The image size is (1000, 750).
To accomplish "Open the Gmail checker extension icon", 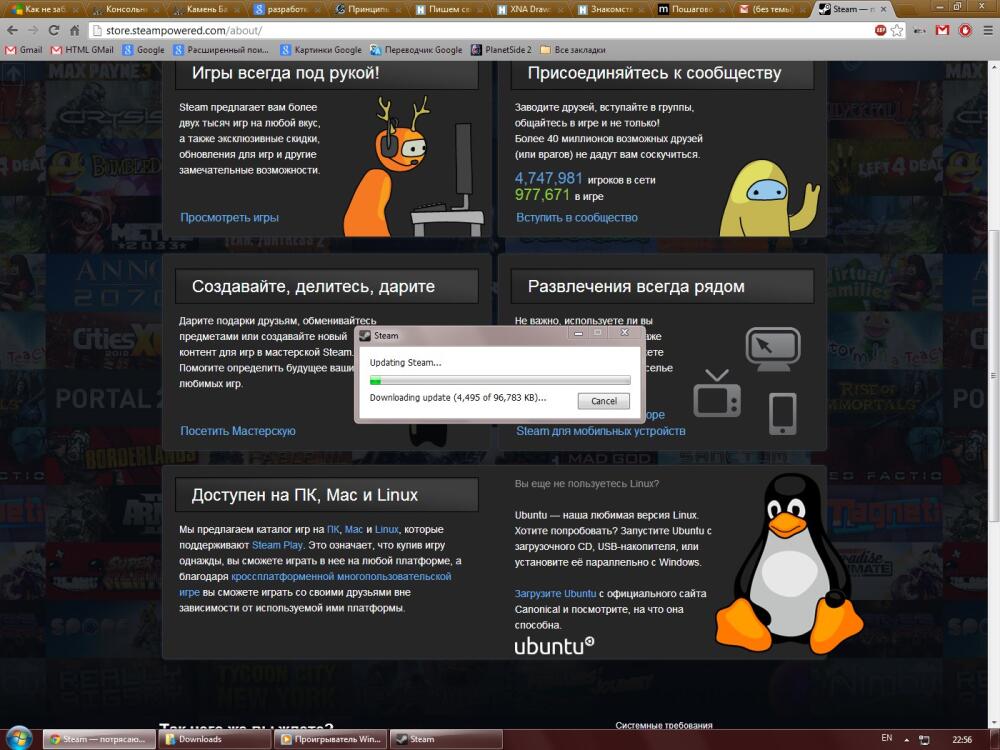I will coord(943,30).
